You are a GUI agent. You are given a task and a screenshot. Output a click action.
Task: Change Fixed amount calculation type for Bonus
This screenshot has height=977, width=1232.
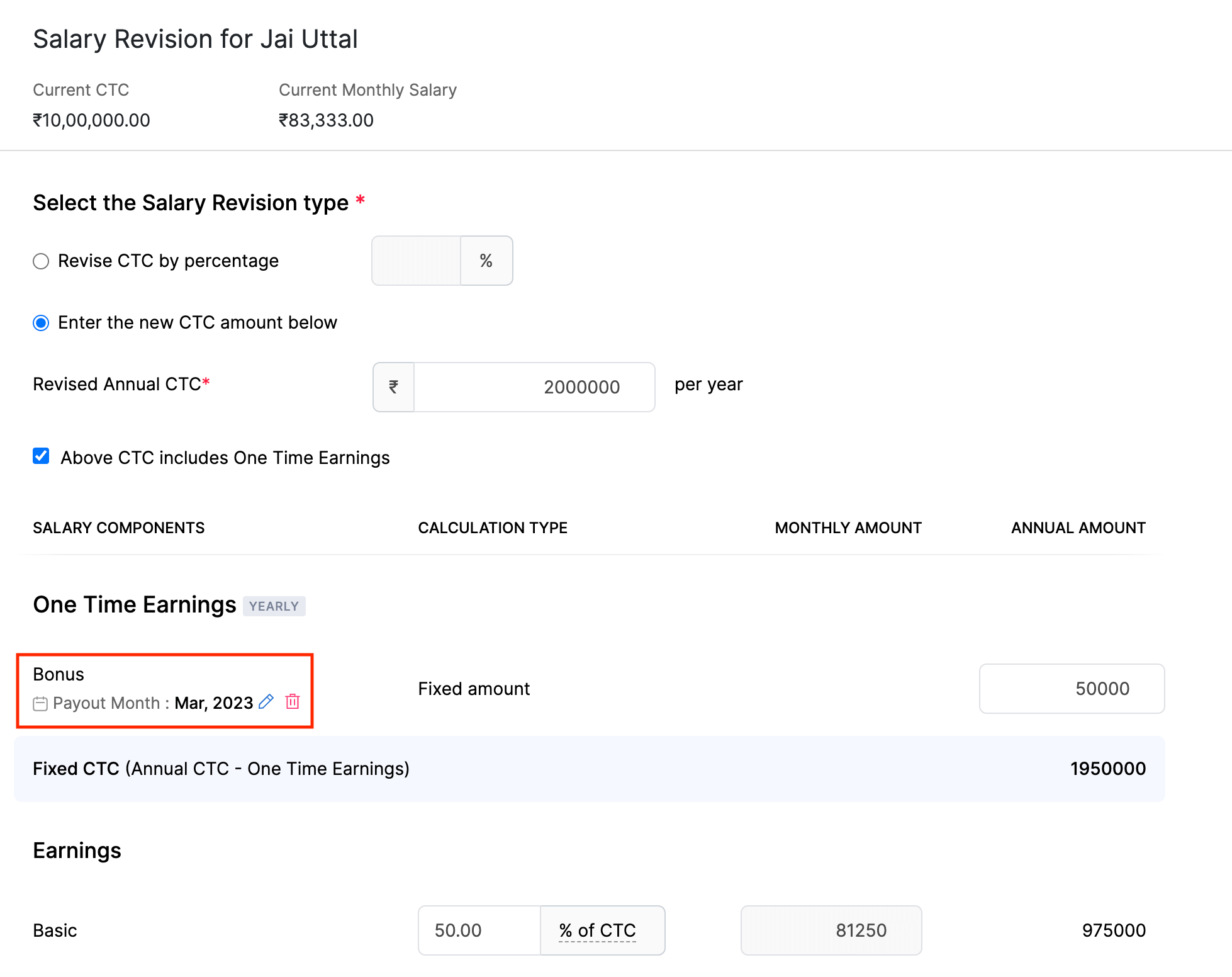[x=473, y=689]
